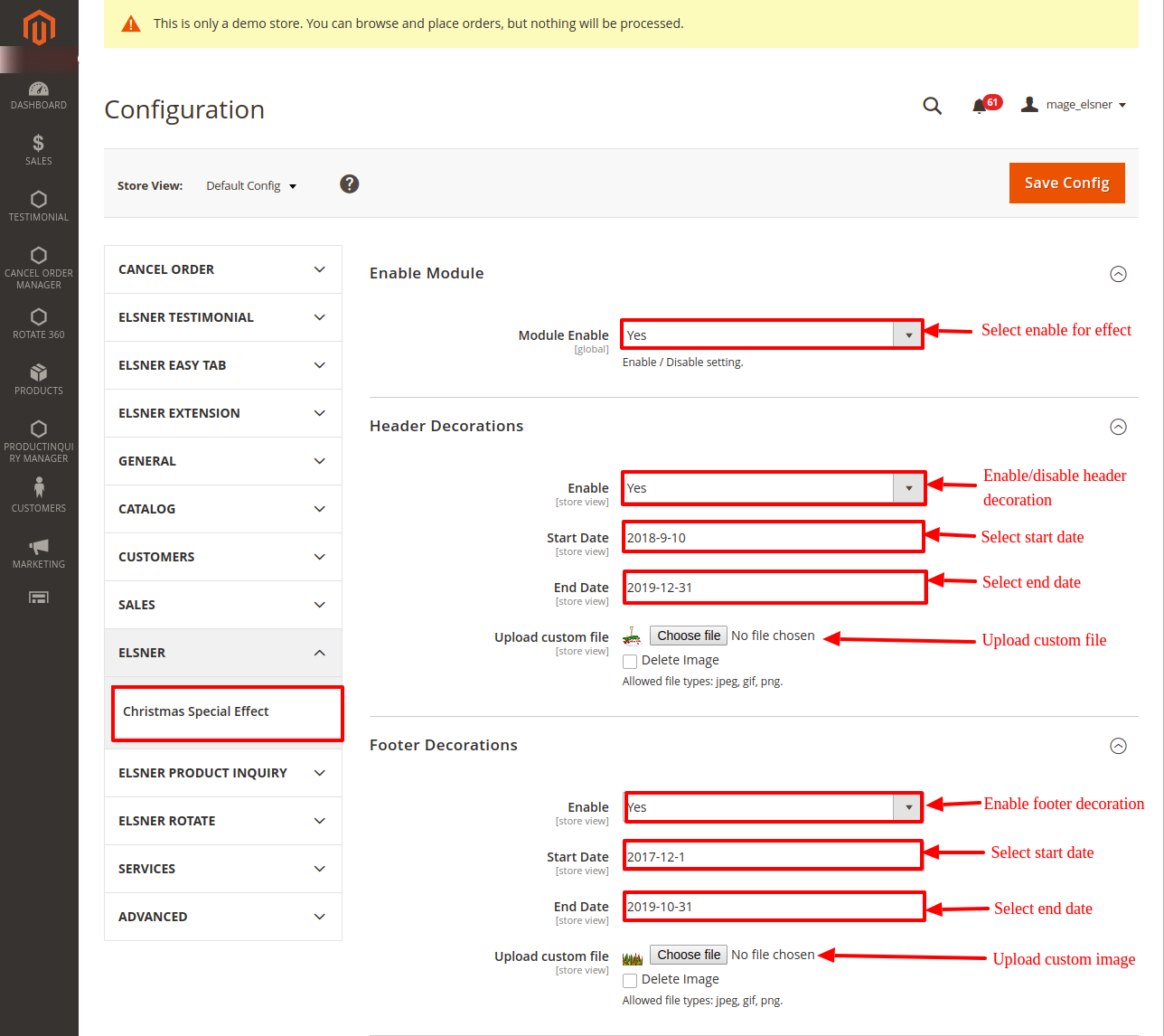
Task: Check Delete Image under Header Decorations
Action: [630, 662]
